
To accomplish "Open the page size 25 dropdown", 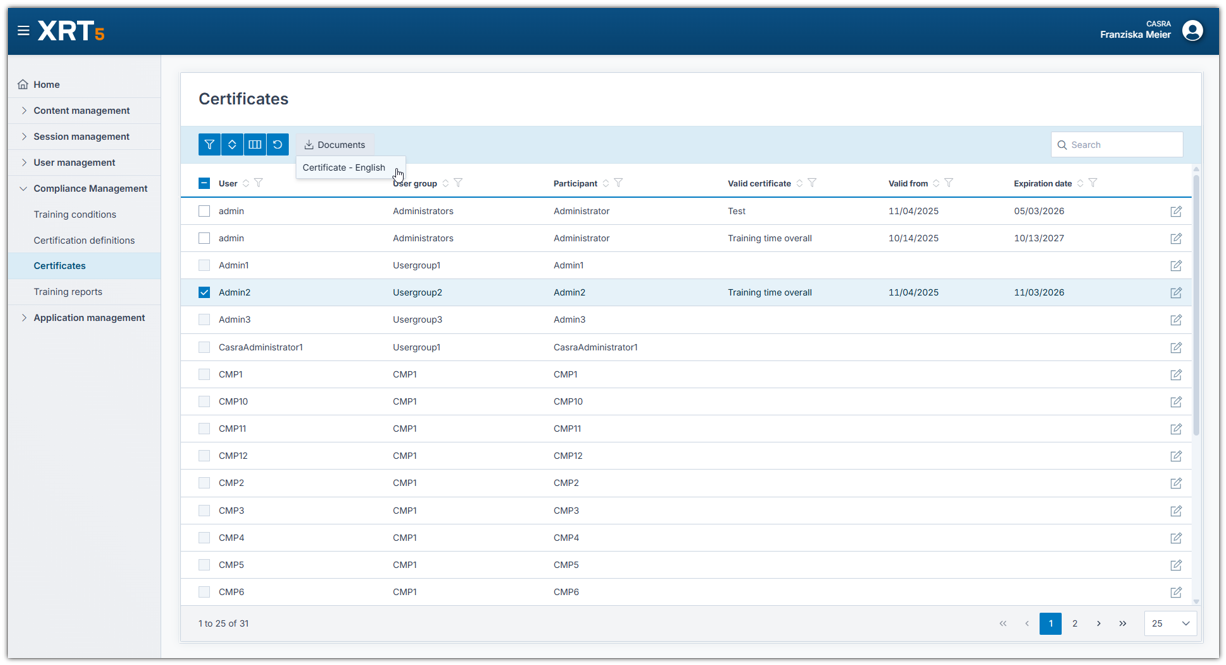I will tap(1170, 623).
